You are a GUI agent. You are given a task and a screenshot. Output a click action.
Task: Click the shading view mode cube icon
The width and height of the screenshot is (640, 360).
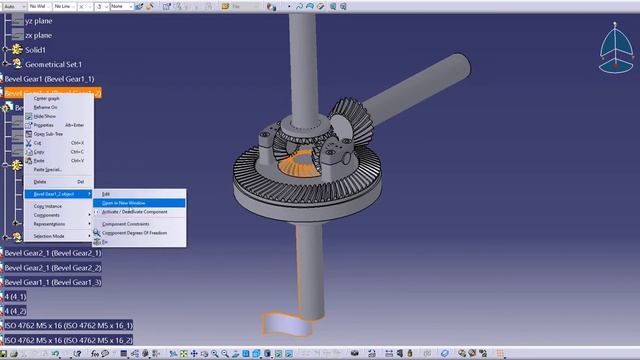tap(267, 353)
